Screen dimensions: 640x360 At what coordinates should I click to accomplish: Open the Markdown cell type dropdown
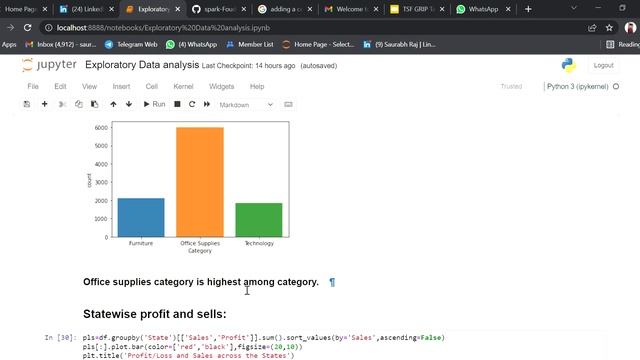pyautogui.click(x=246, y=105)
